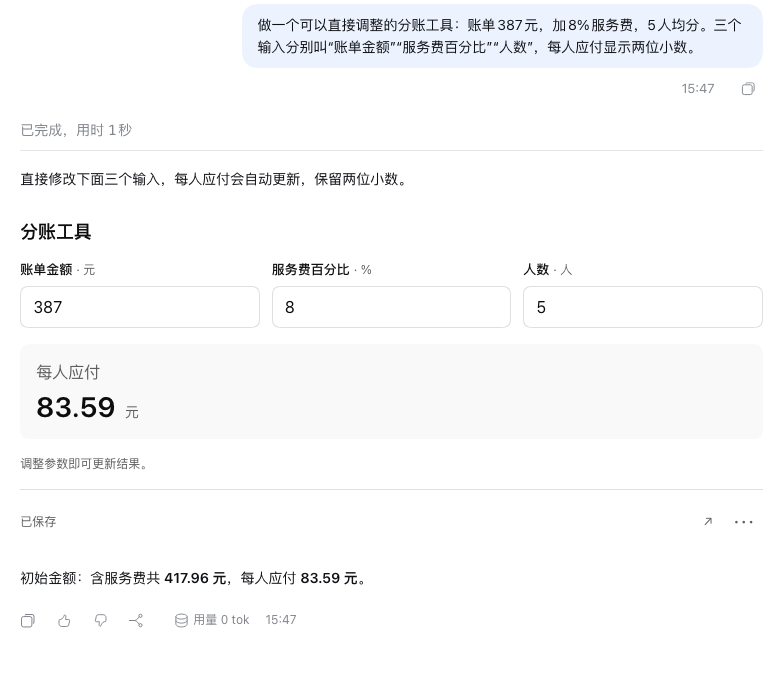
Task: Give the reply a thumbs down
Action: pyautogui.click(x=101, y=621)
